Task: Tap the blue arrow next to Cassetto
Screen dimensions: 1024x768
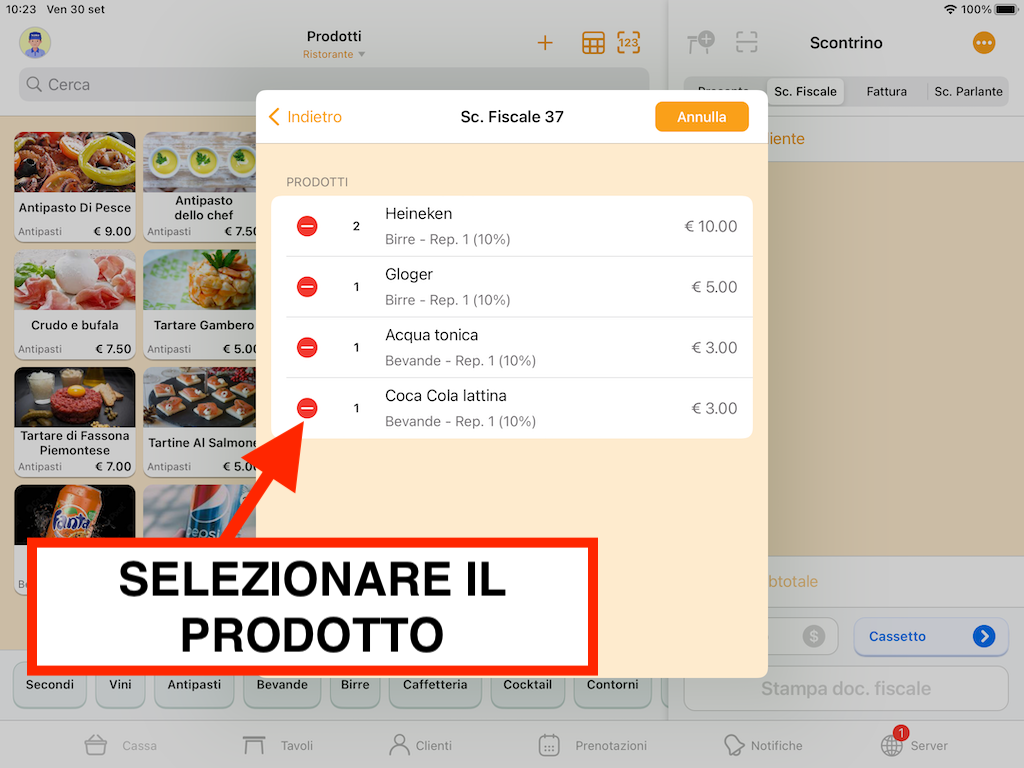Action: point(984,636)
